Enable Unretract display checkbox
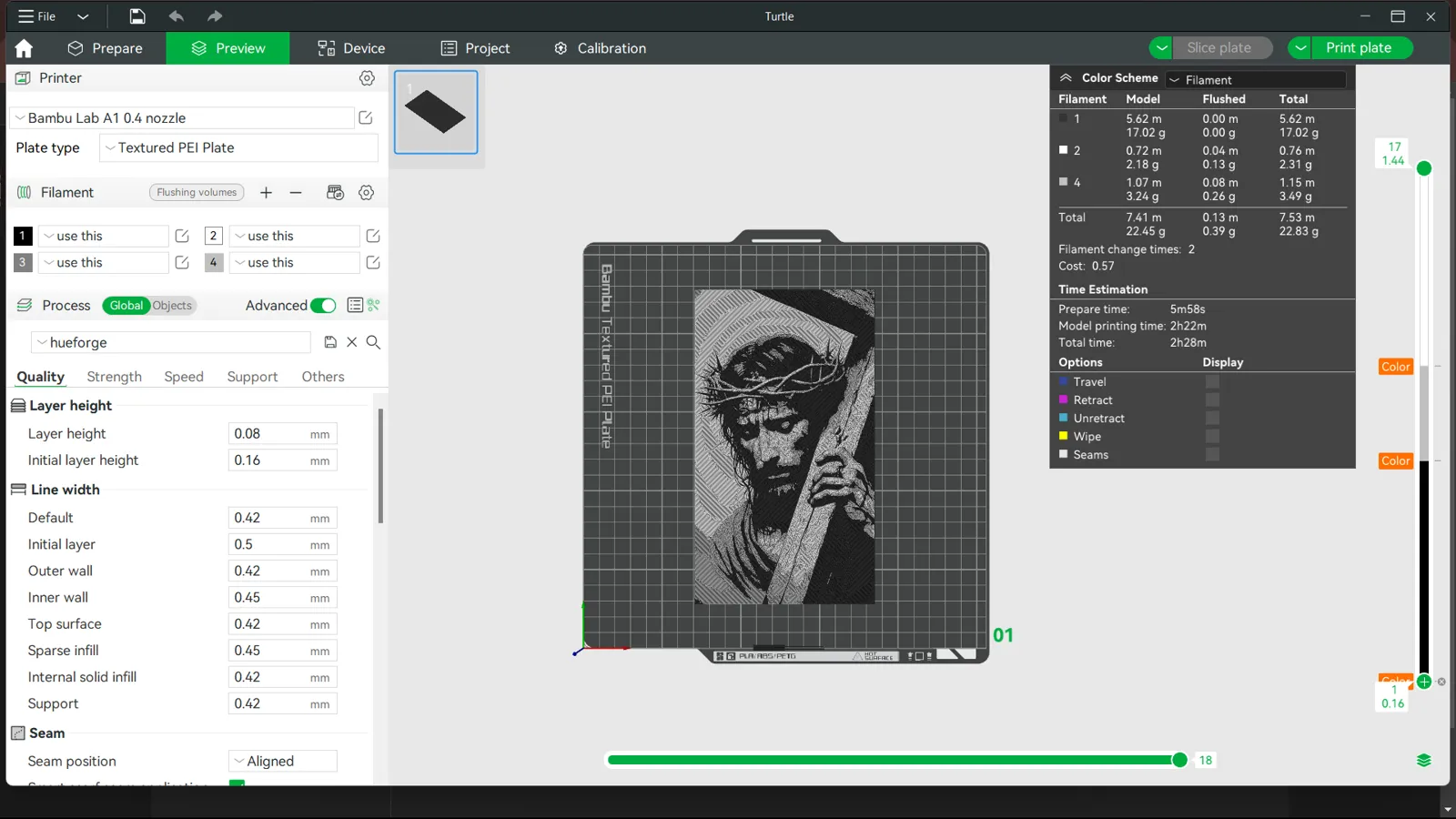Image resolution: width=1456 pixels, height=819 pixels. [1212, 419]
